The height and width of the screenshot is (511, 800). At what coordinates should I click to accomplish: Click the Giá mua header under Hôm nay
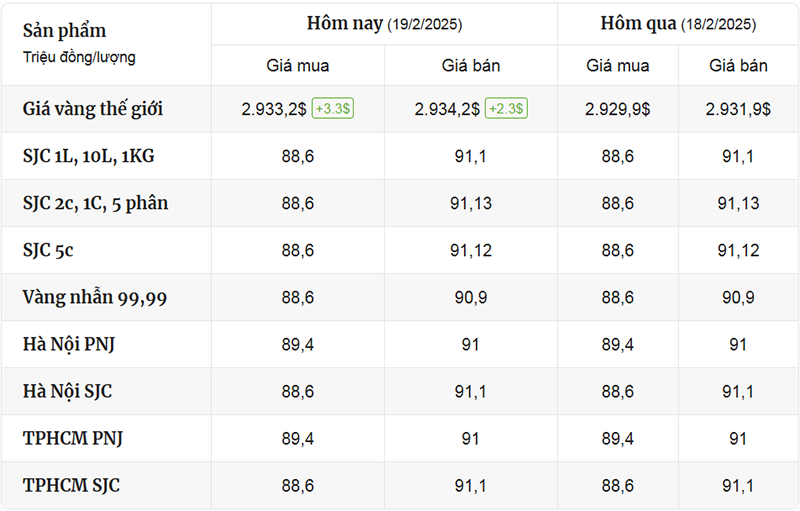297,66
